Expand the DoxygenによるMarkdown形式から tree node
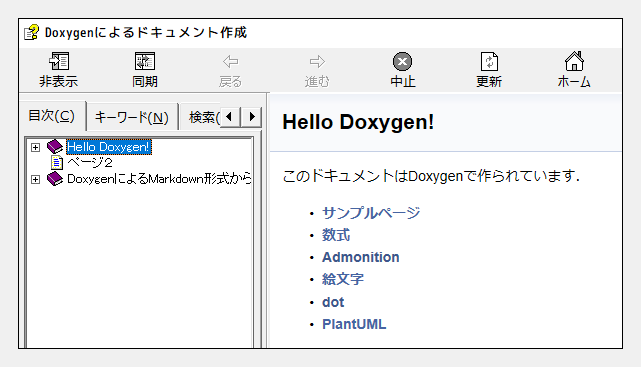 coord(36,179)
